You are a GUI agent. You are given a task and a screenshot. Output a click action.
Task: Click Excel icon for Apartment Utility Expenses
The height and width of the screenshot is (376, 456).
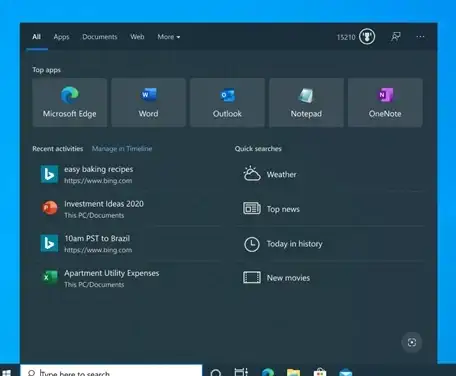point(50,277)
